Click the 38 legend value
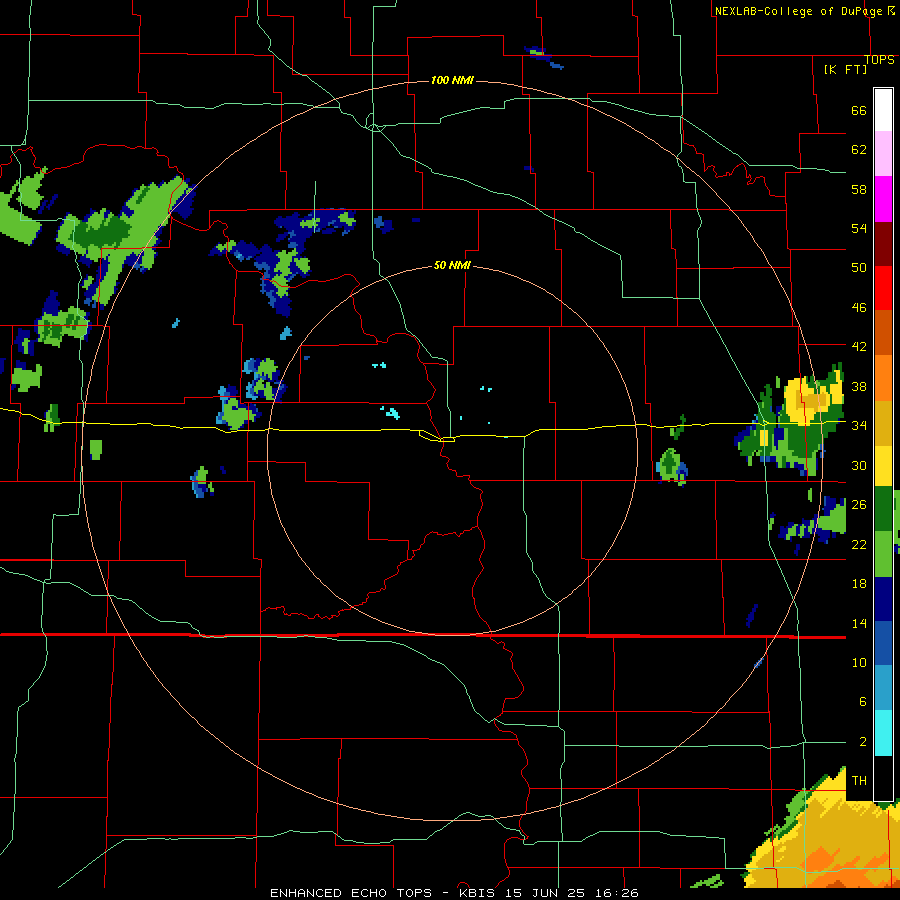Screen dimensions: 900x900 pos(859,386)
